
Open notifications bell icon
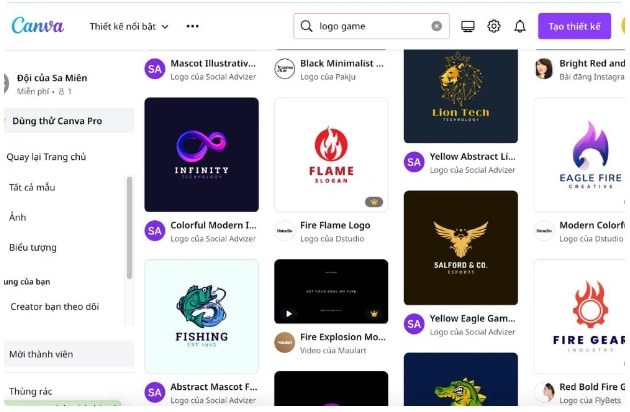(520, 27)
